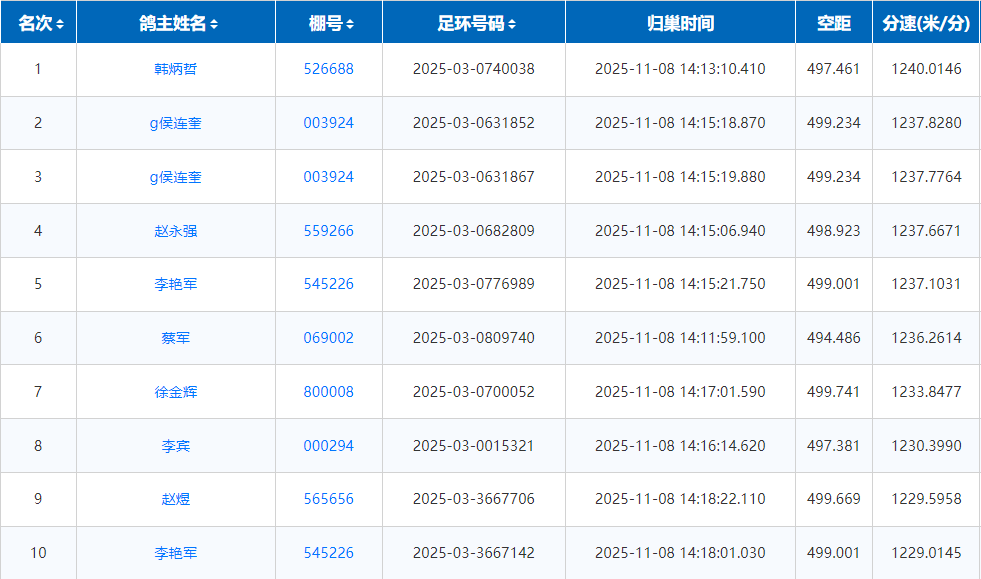Click loft number 526688
The height and width of the screenshot is (579, 981).
tap(329, 69)
